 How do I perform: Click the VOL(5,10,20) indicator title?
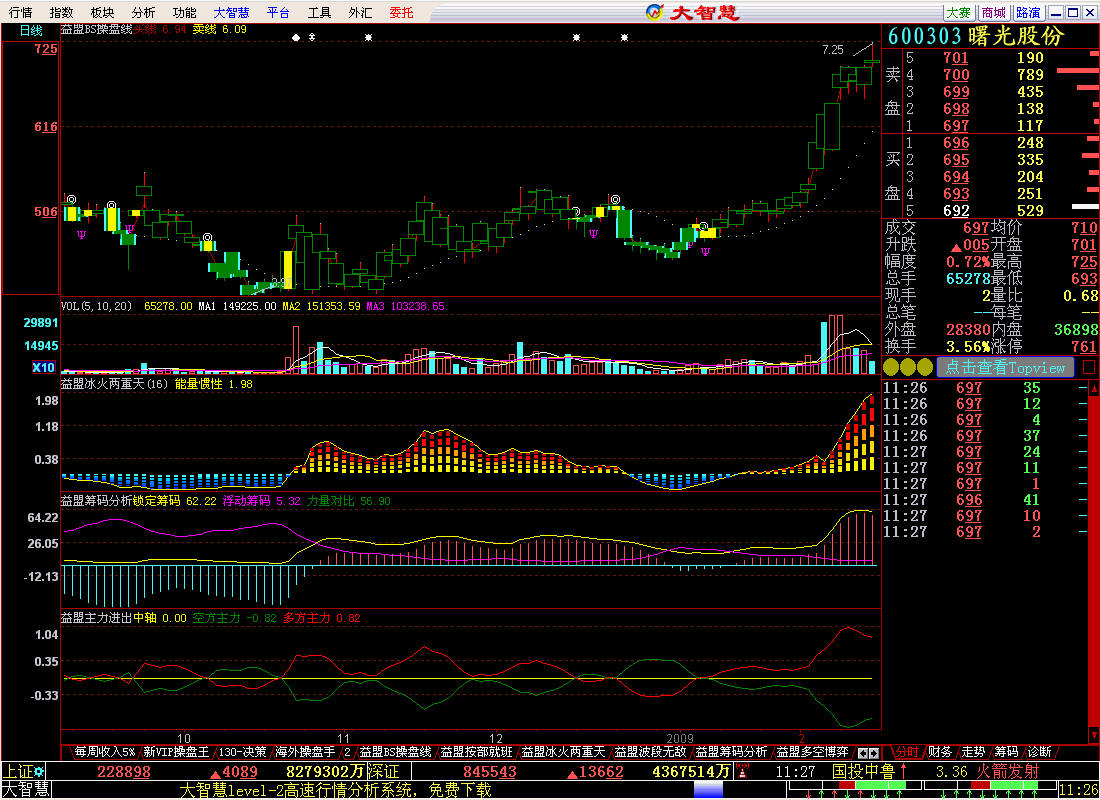96,306
